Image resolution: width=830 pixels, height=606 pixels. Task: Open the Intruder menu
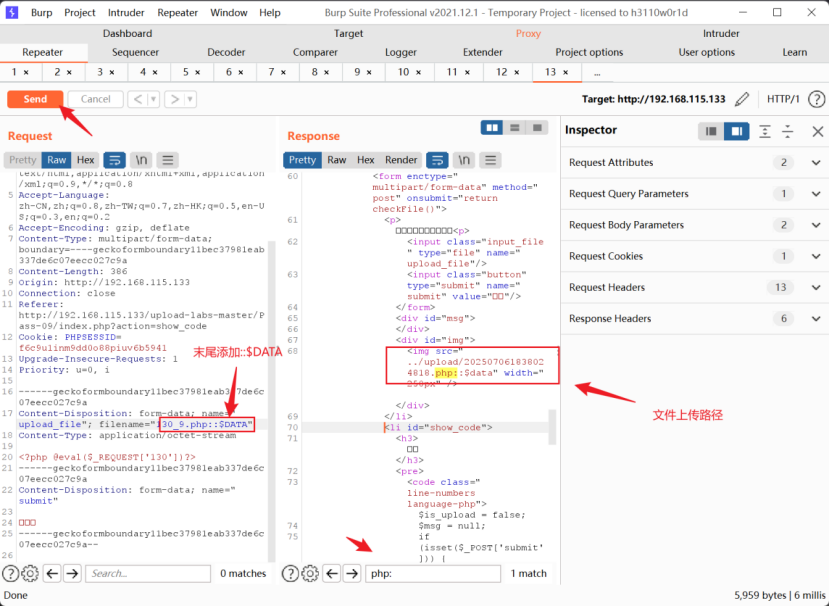(x=126, y=13)
